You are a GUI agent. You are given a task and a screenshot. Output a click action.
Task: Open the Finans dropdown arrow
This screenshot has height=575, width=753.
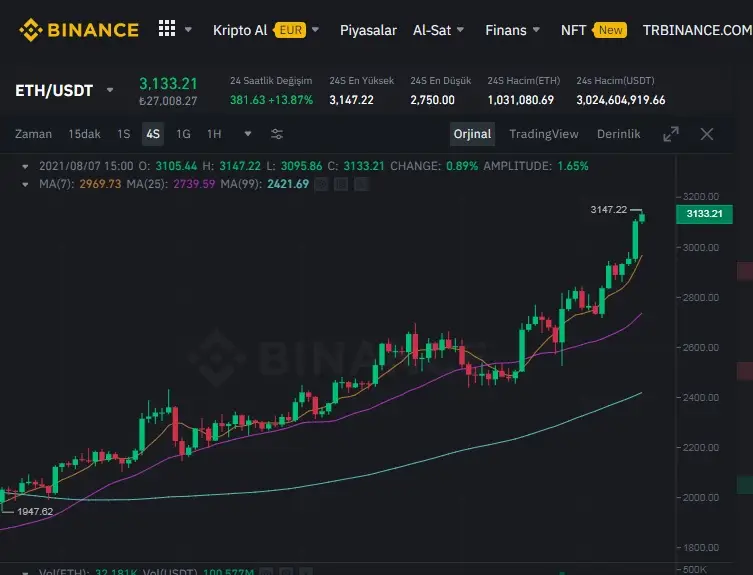point(536,30)
